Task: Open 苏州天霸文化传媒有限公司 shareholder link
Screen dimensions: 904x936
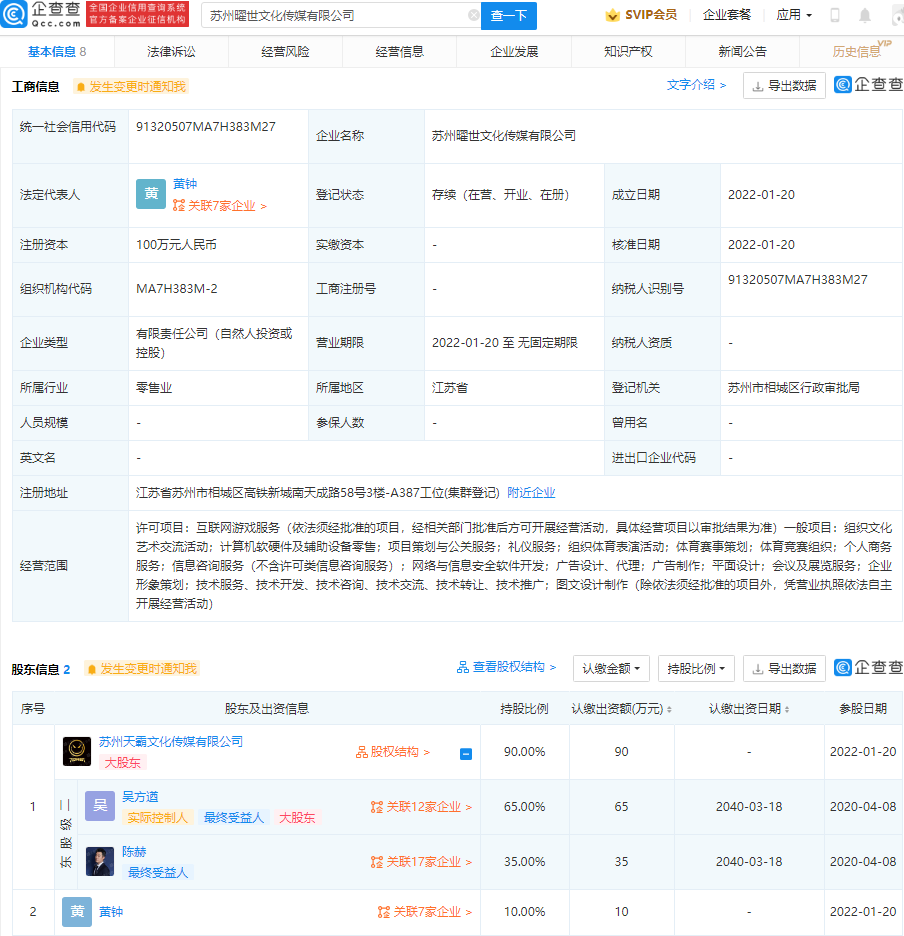Action: [171, 741]
